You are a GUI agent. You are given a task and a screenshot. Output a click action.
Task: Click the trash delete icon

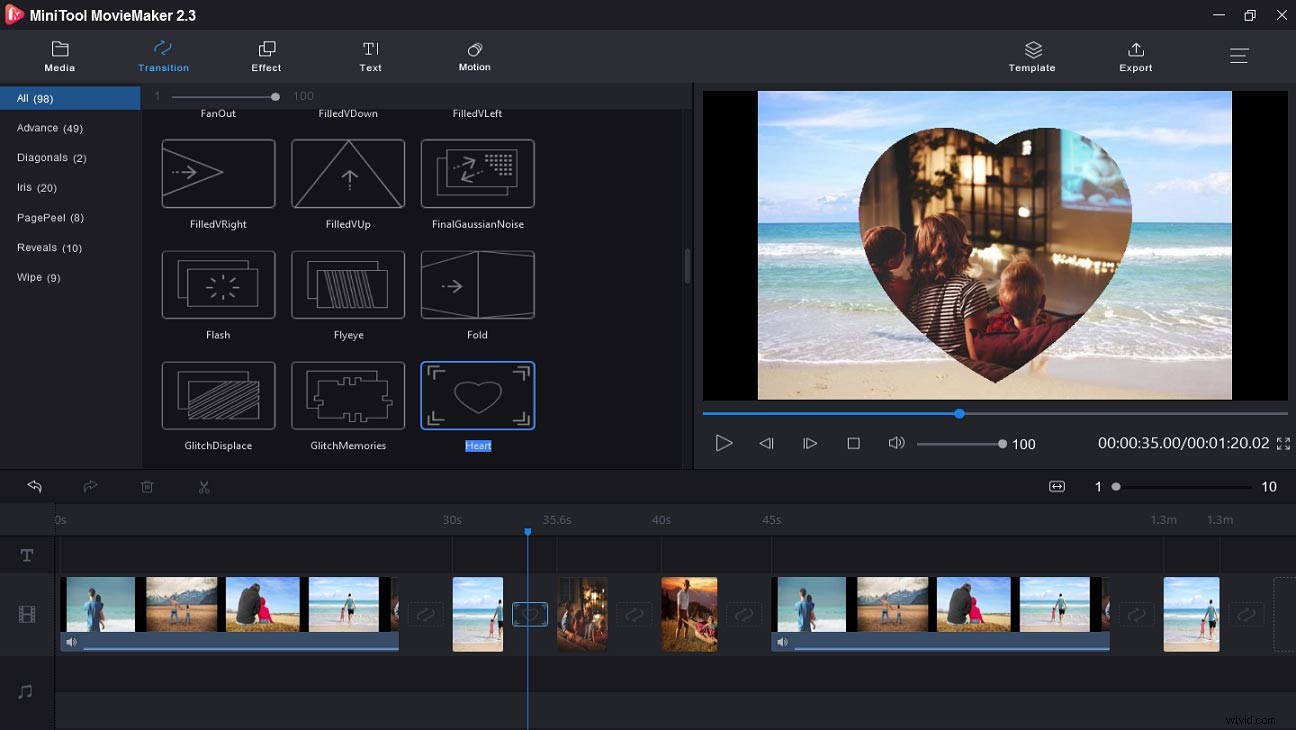147,487
